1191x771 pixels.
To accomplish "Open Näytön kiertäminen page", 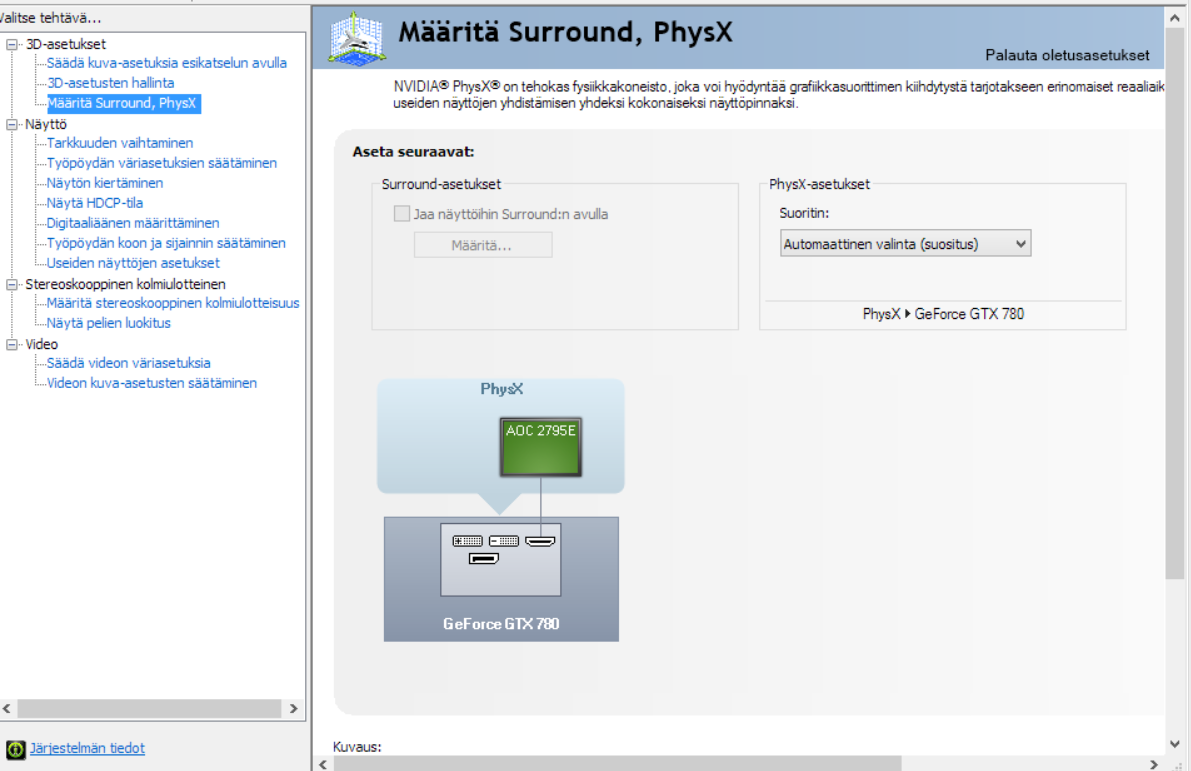I will (104, 183).
